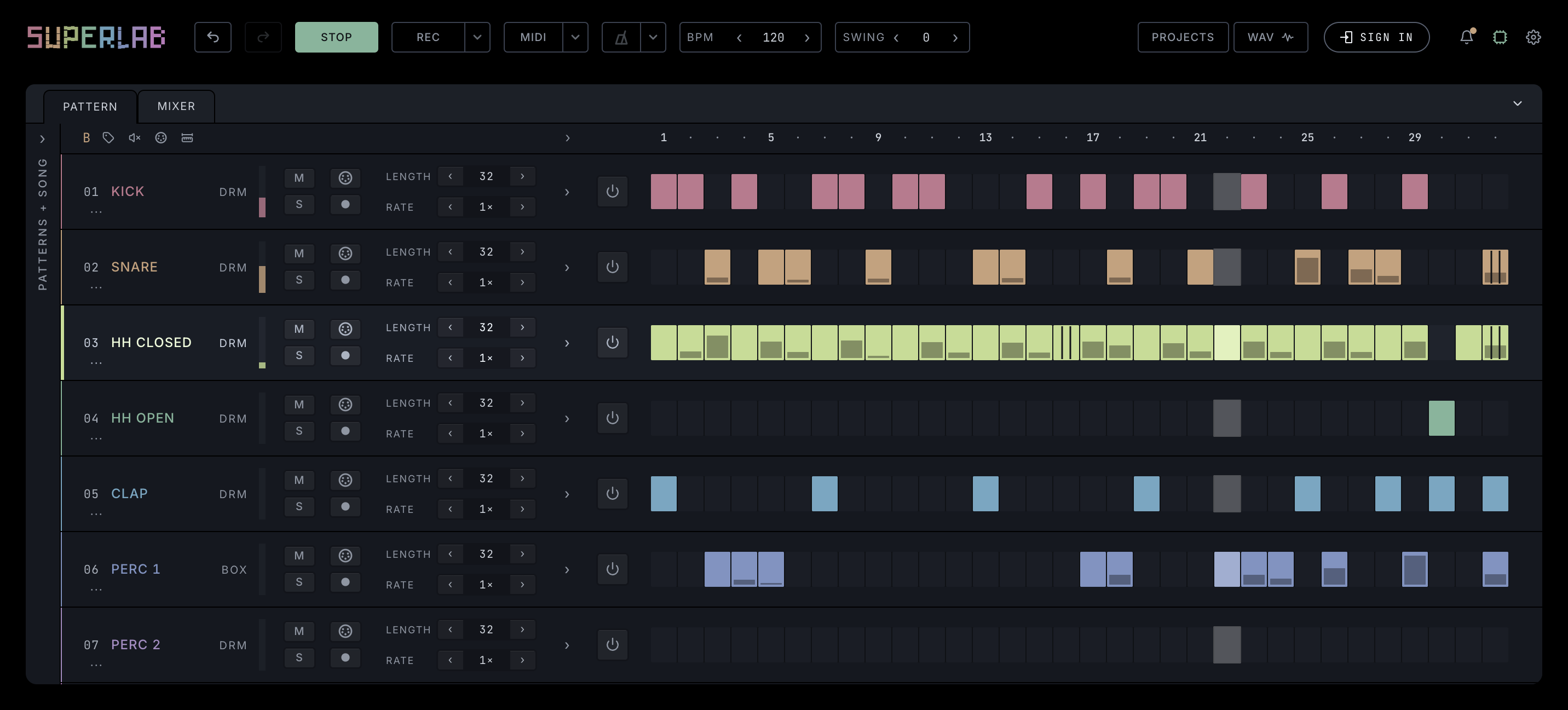
Task: Expand the Patterns + Song sidebar
Action: click(x=42, y=140)
